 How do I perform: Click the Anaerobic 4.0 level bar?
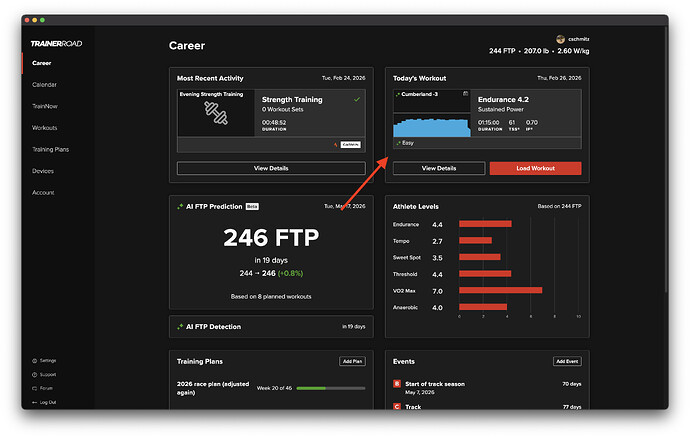[x=483, y=307]
